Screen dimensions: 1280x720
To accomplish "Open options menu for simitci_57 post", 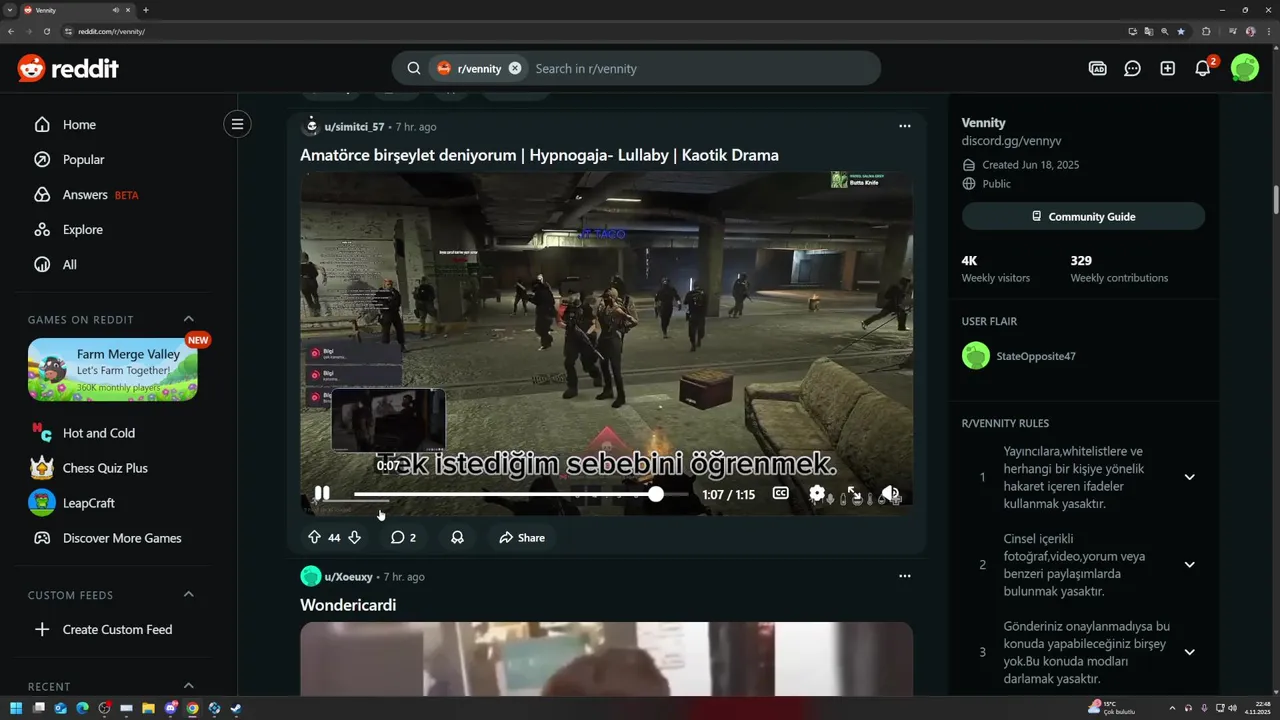I will (904, 126).
